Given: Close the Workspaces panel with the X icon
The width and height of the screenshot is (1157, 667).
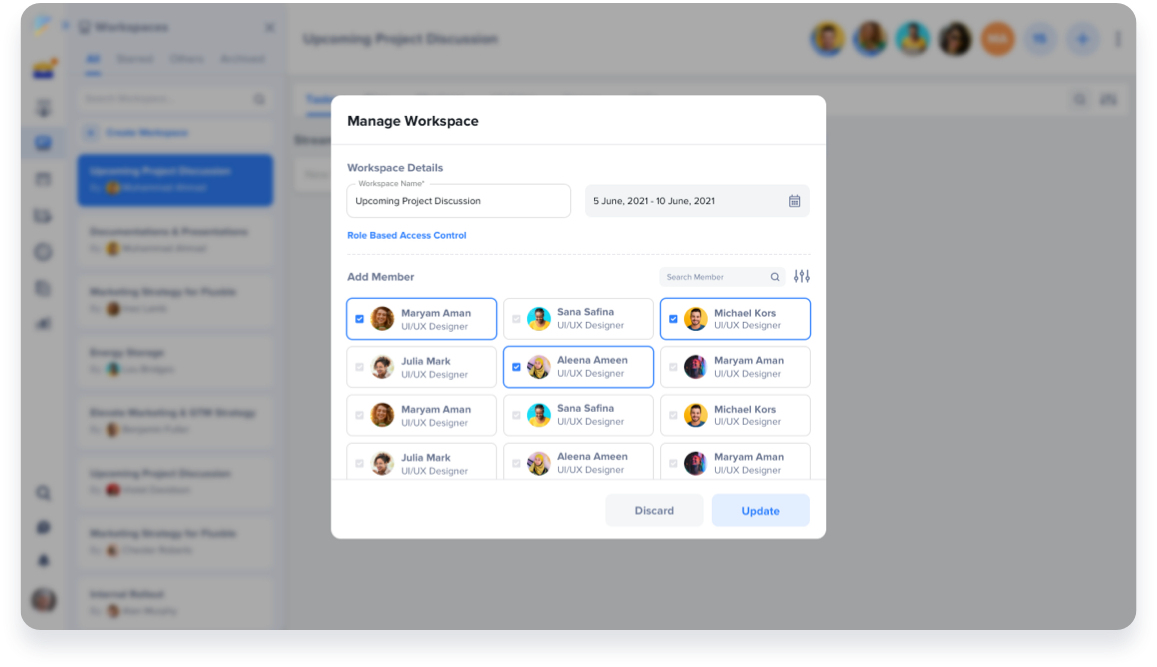Looking at the screenshot, I should point(269,27).
